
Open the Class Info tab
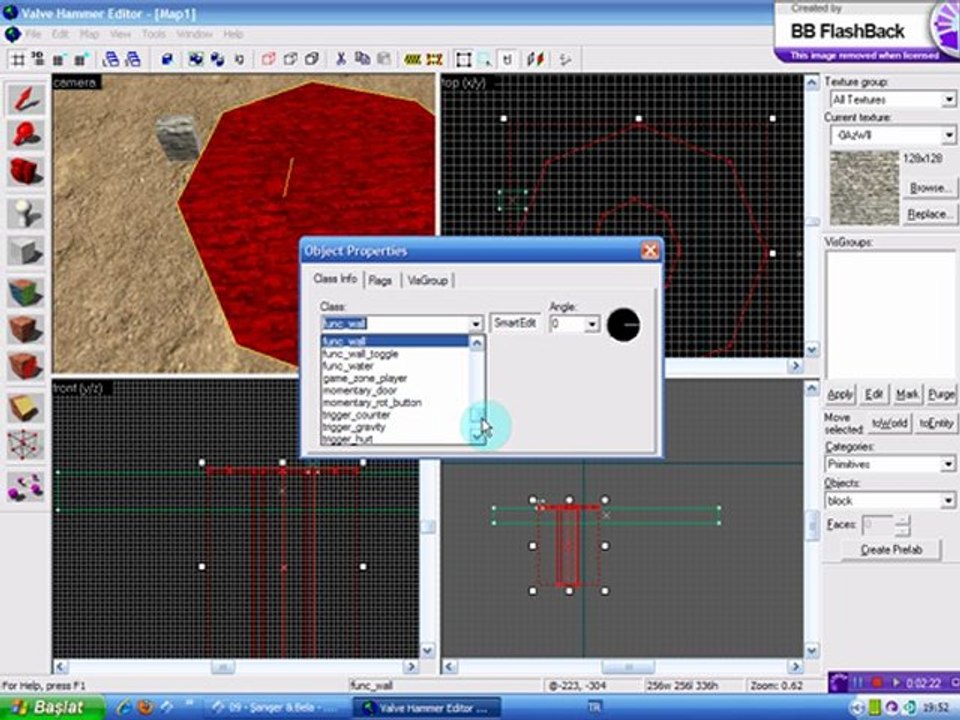[335, 279]
